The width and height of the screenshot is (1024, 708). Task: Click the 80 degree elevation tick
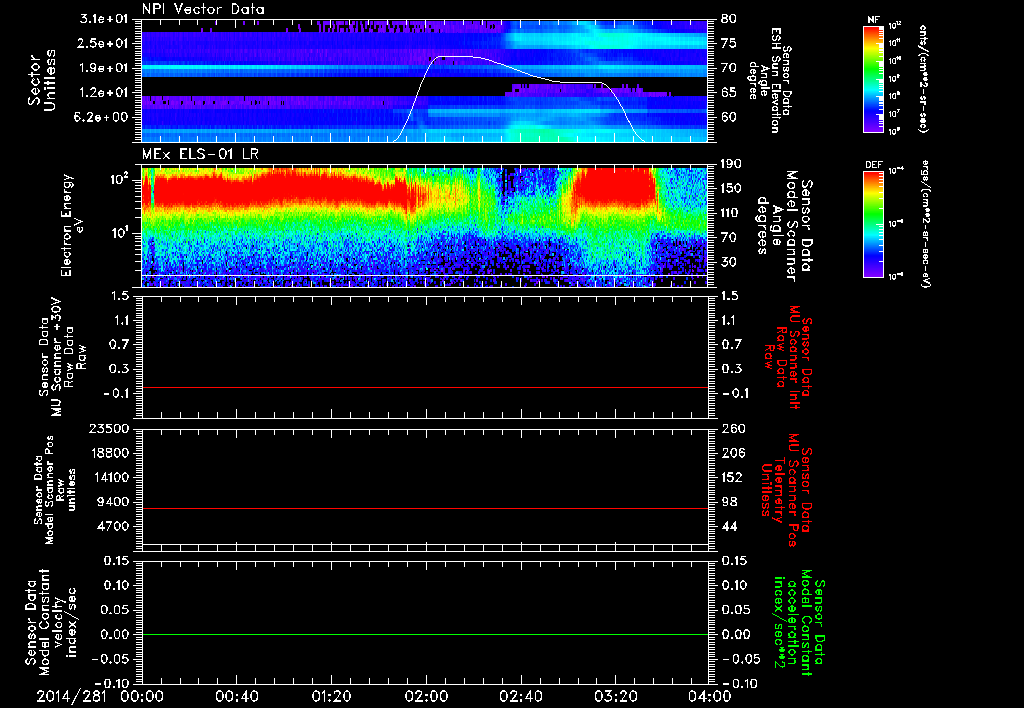(x=728, y=19)
